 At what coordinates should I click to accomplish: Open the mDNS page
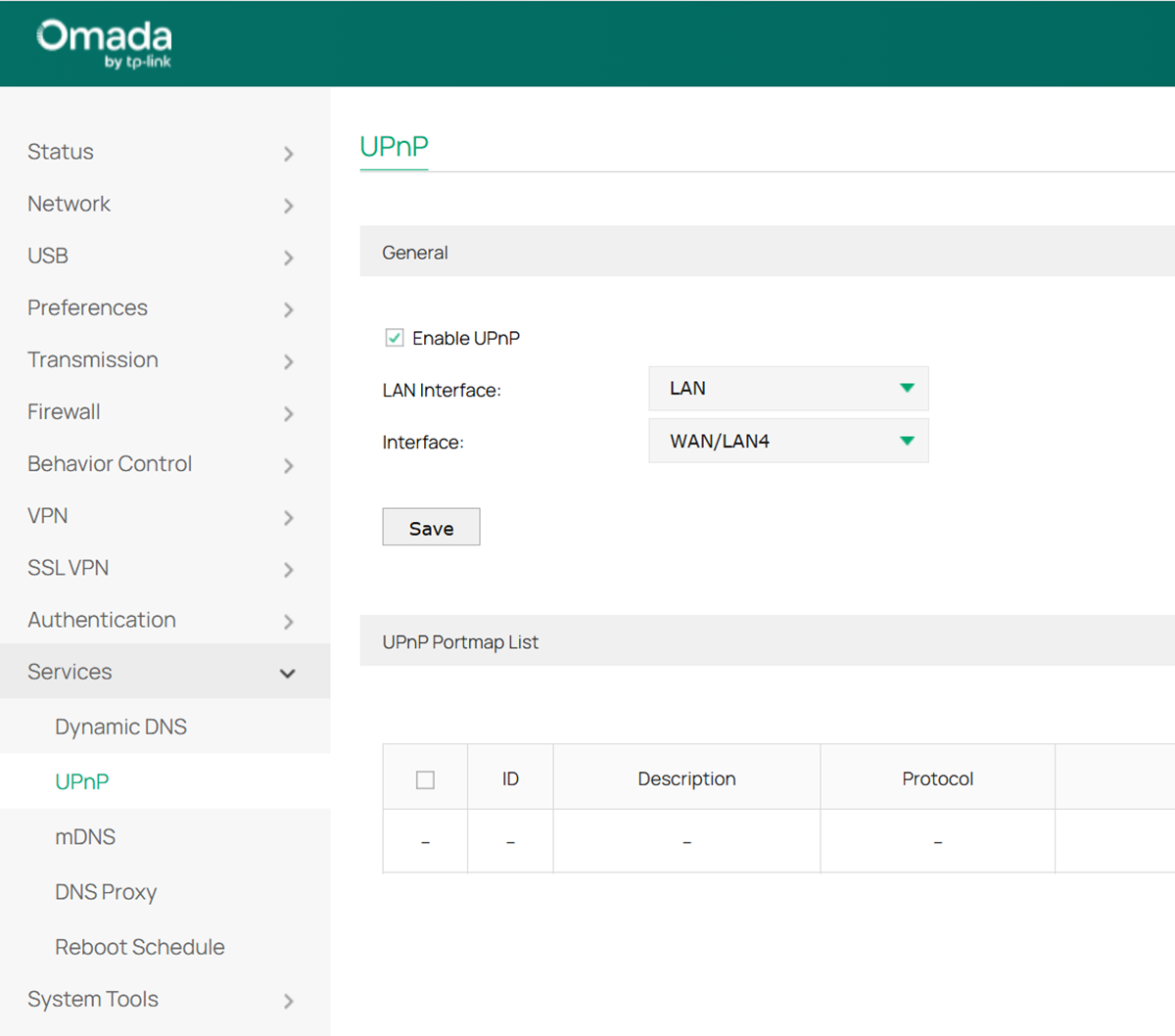coord(85,836)
